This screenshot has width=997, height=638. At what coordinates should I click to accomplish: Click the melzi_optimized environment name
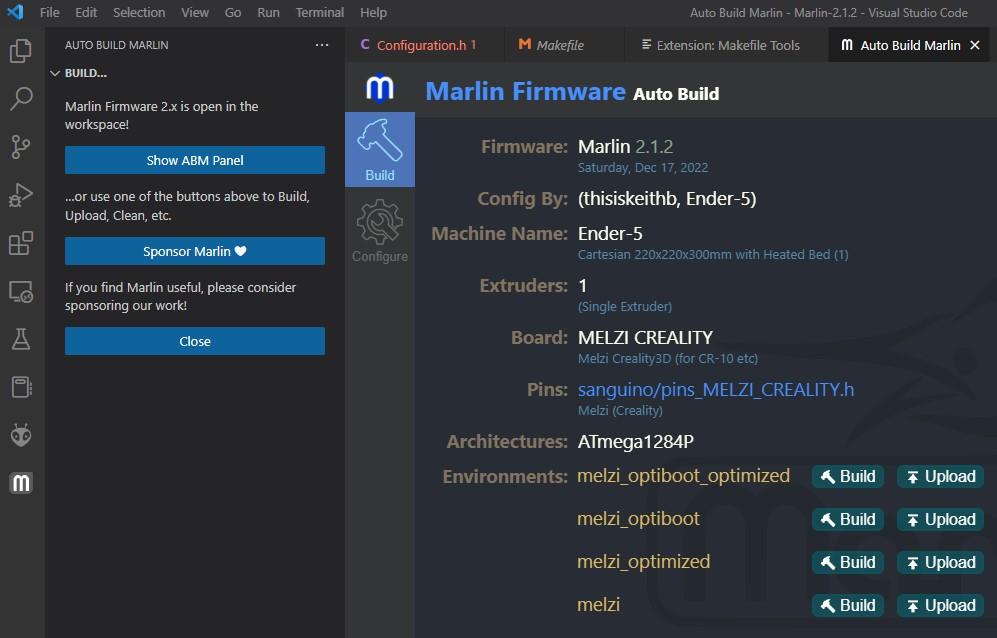pyautogui.click(x=643, y=562)
